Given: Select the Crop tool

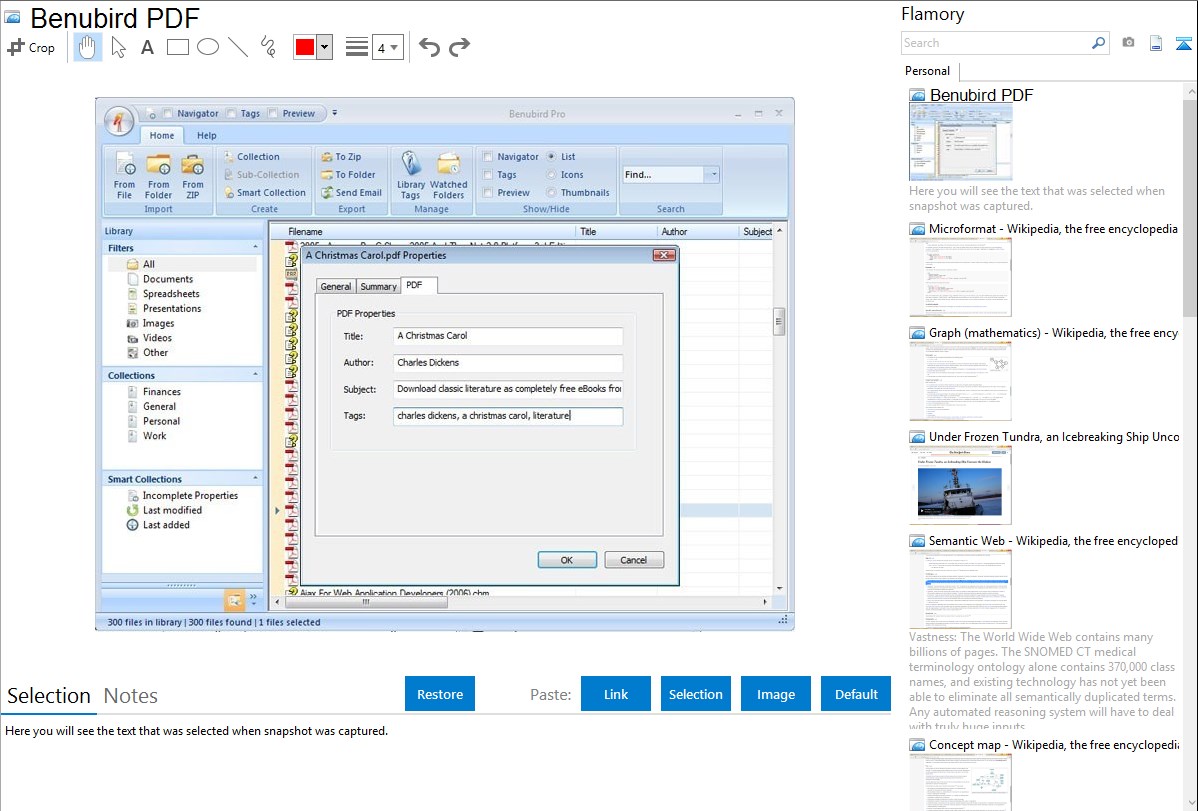Looking at the screenshot, I should click(x=31, y=47).
